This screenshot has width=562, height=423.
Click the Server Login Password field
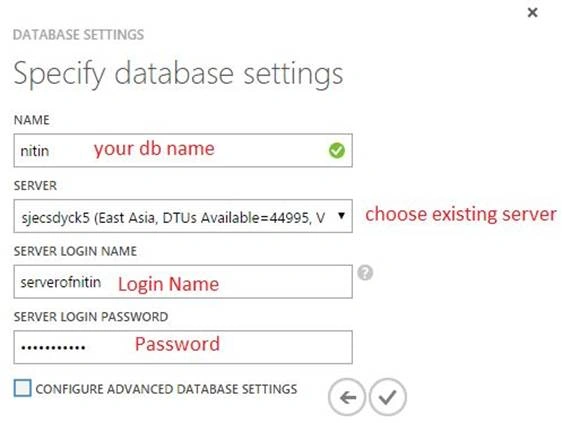[183, 347]
